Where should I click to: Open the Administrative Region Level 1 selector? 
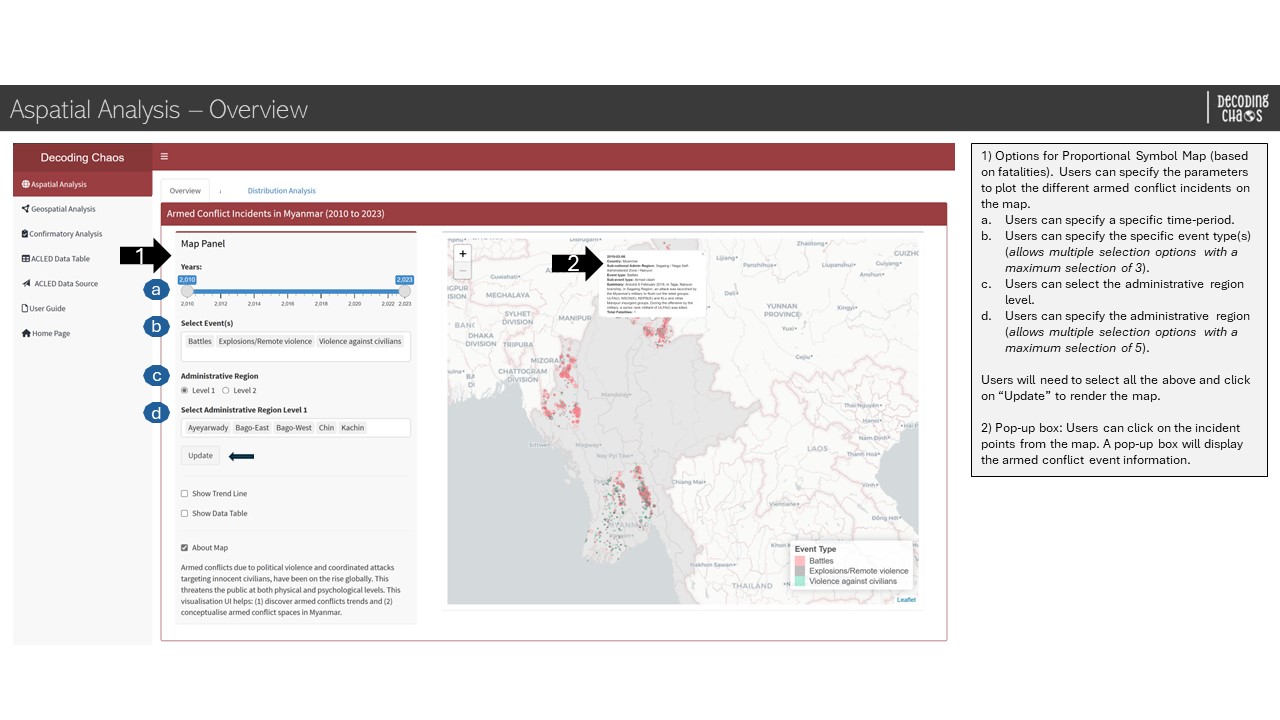[x=295, y=428]
